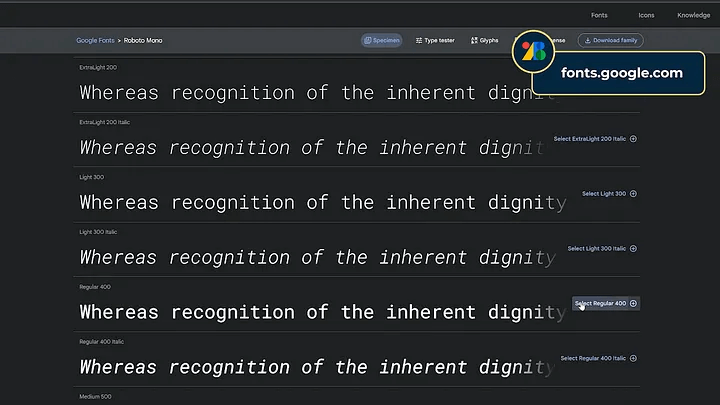This screenshot has width=720, height=405.
Task: Click the ExtraLight 200 preview sentence
Action: click(319, 93)
